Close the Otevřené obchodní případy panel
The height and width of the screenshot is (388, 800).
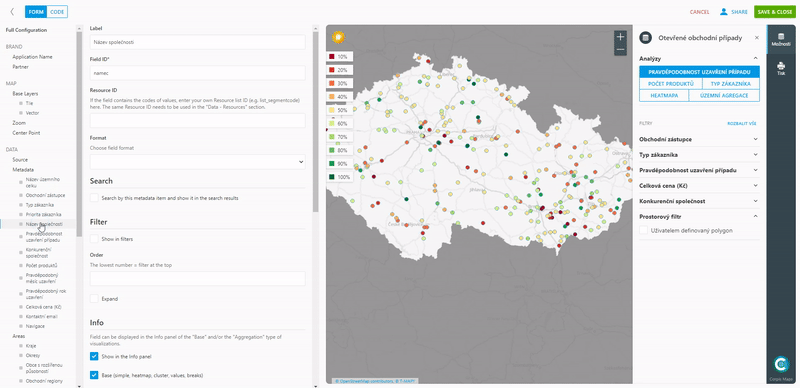757,38
